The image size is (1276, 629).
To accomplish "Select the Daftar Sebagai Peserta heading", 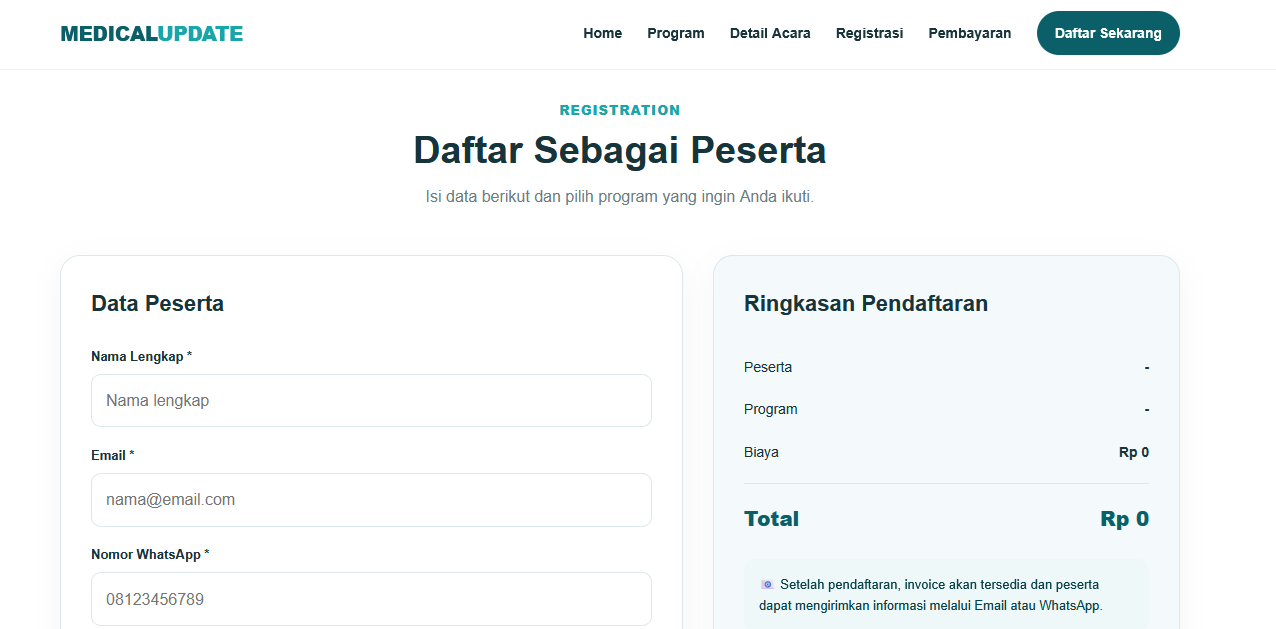I will tap(620, 150).
